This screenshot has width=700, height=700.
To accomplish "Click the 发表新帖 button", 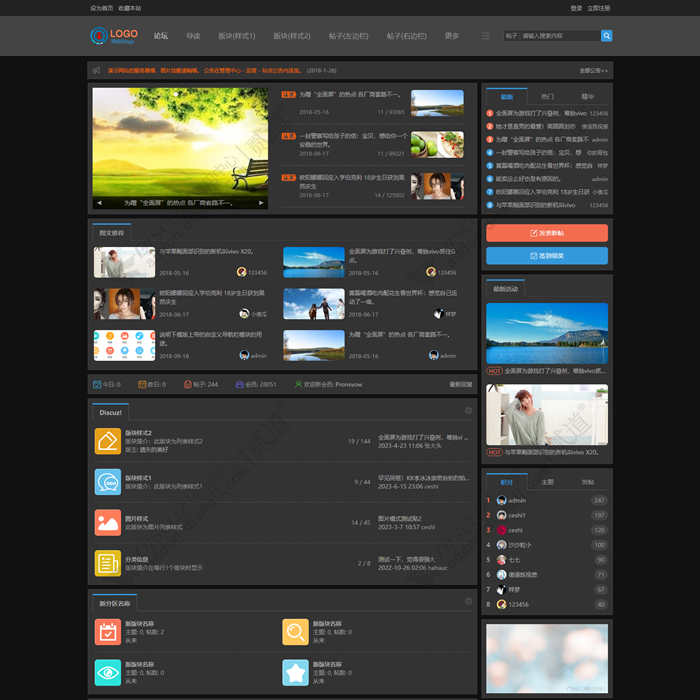I will click(x=547, y=233).
